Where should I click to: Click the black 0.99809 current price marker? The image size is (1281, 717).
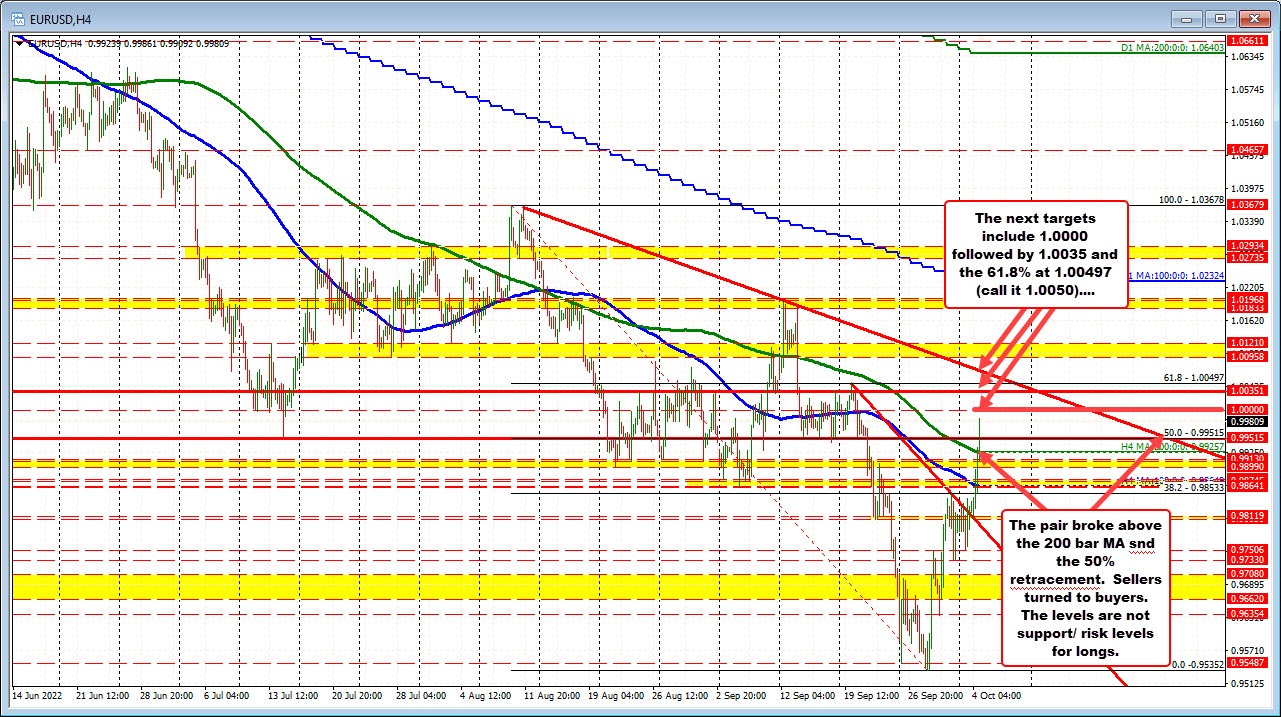point(1248,421)
